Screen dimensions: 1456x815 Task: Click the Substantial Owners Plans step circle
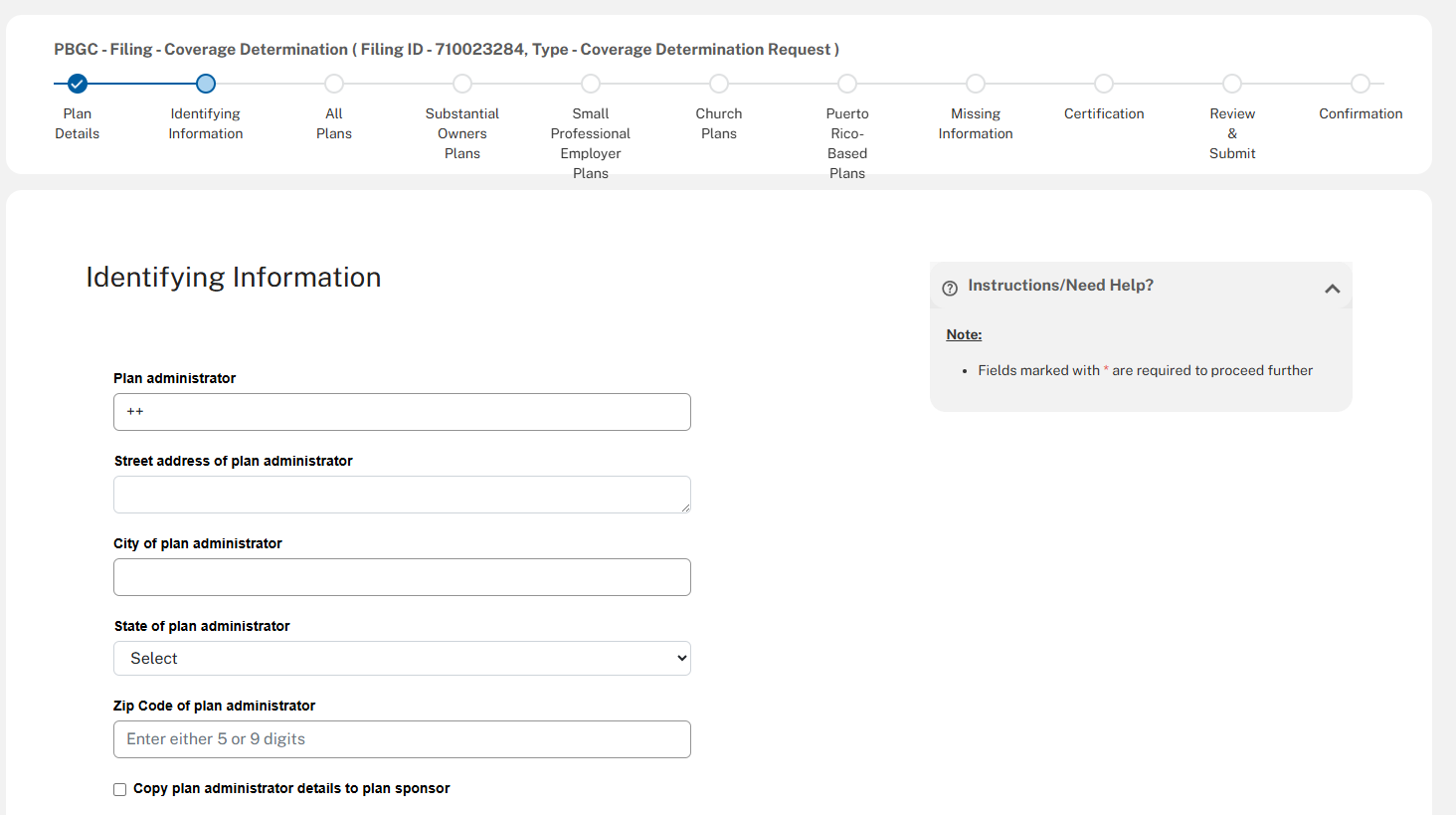[462, 85]
